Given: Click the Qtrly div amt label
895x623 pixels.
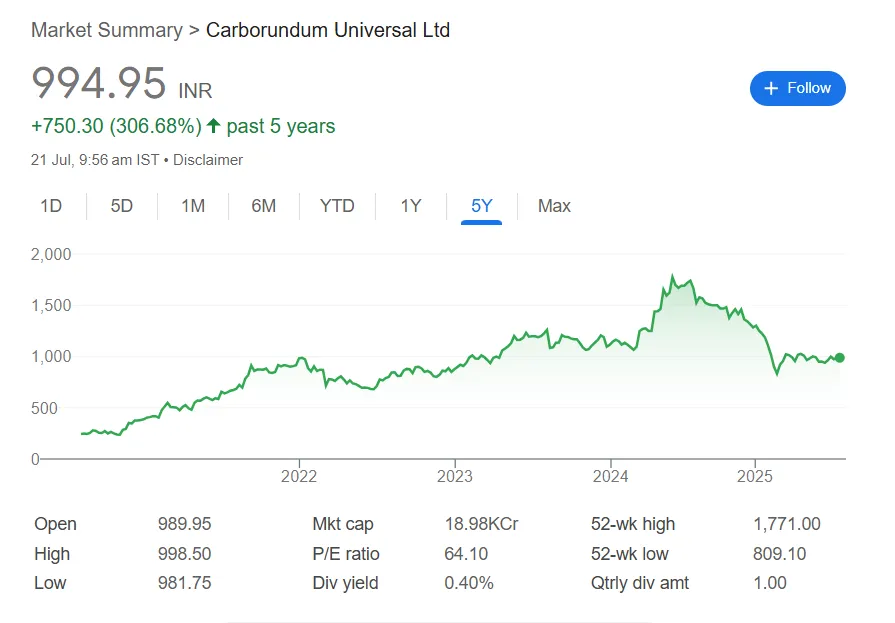Looking at the screenshot, I should pyautogui.click(x=639, y=583).
